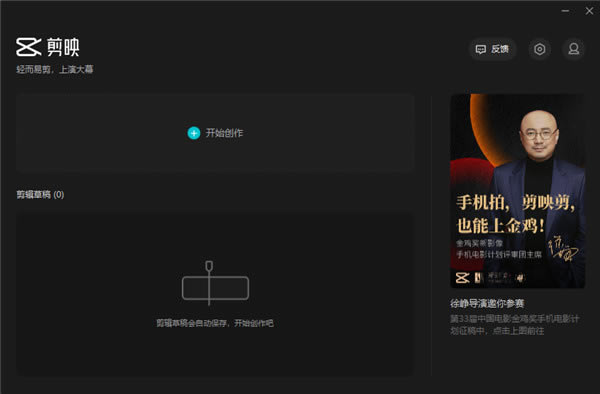Click the handwritten signature on the banner
The height and width of the screenshot is (394, 600).
click(563, 249)
